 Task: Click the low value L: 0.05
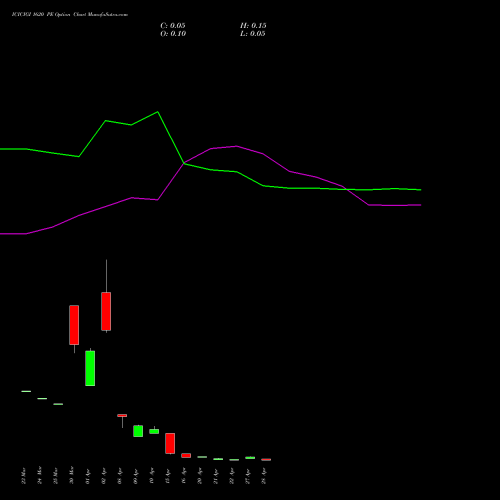point(253,34)
